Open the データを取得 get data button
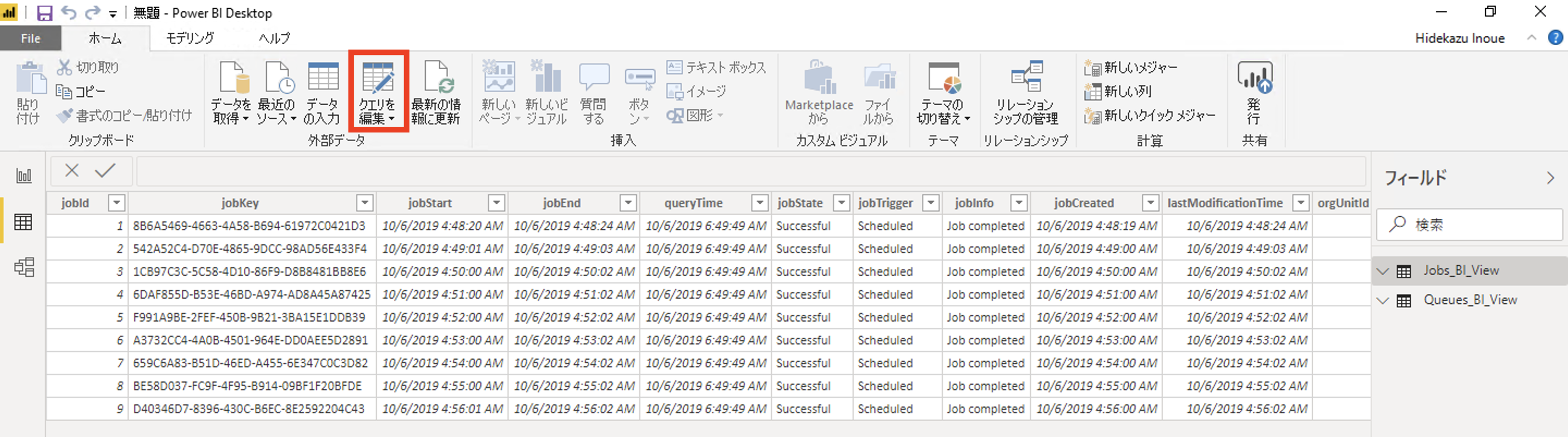The width and height of the screenshot is (1568, 437). pyautogui.click(x=231, y=93)
